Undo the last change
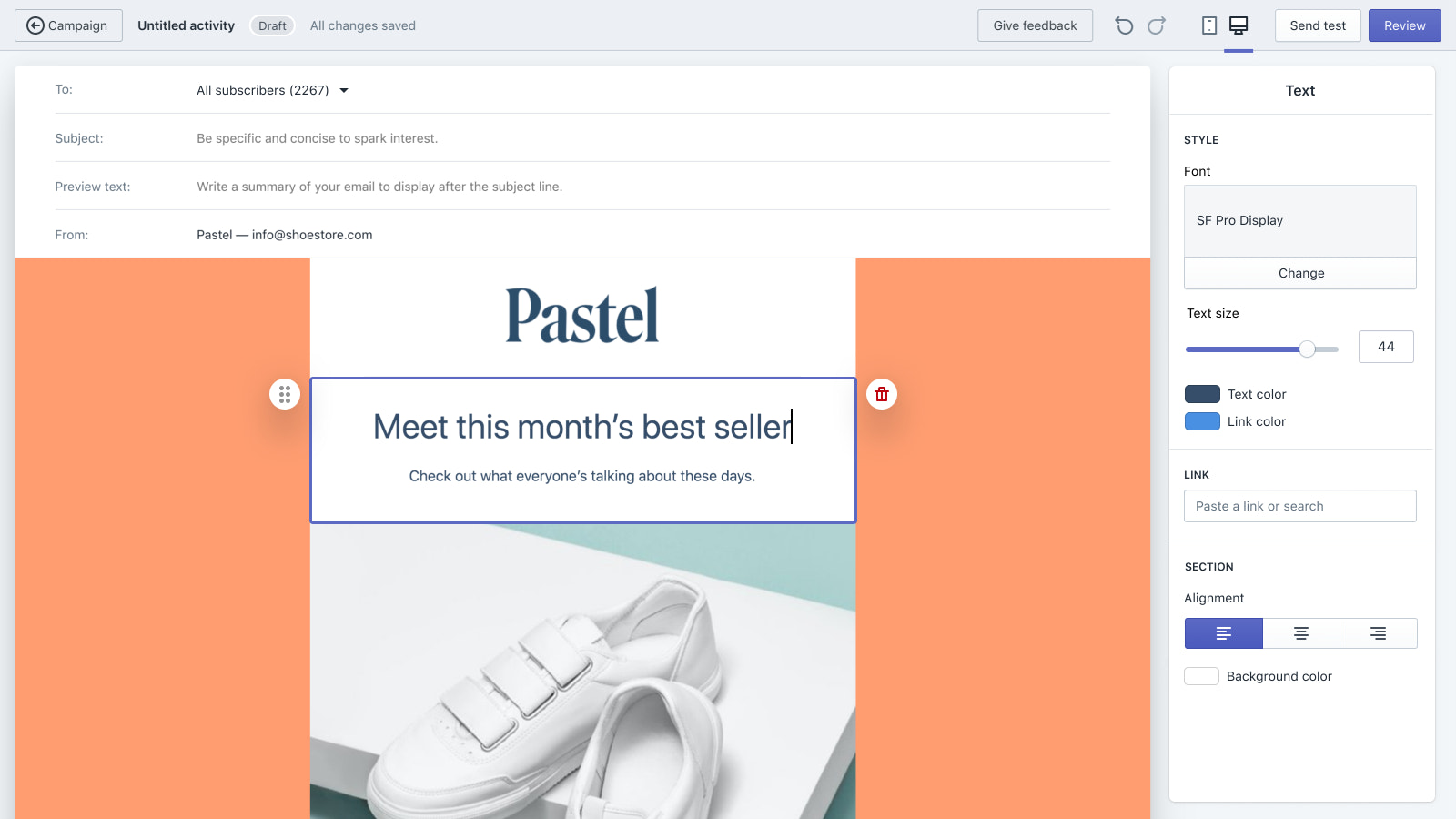The width and height of the screenshot is (1456, 819). pos(1124,25)
